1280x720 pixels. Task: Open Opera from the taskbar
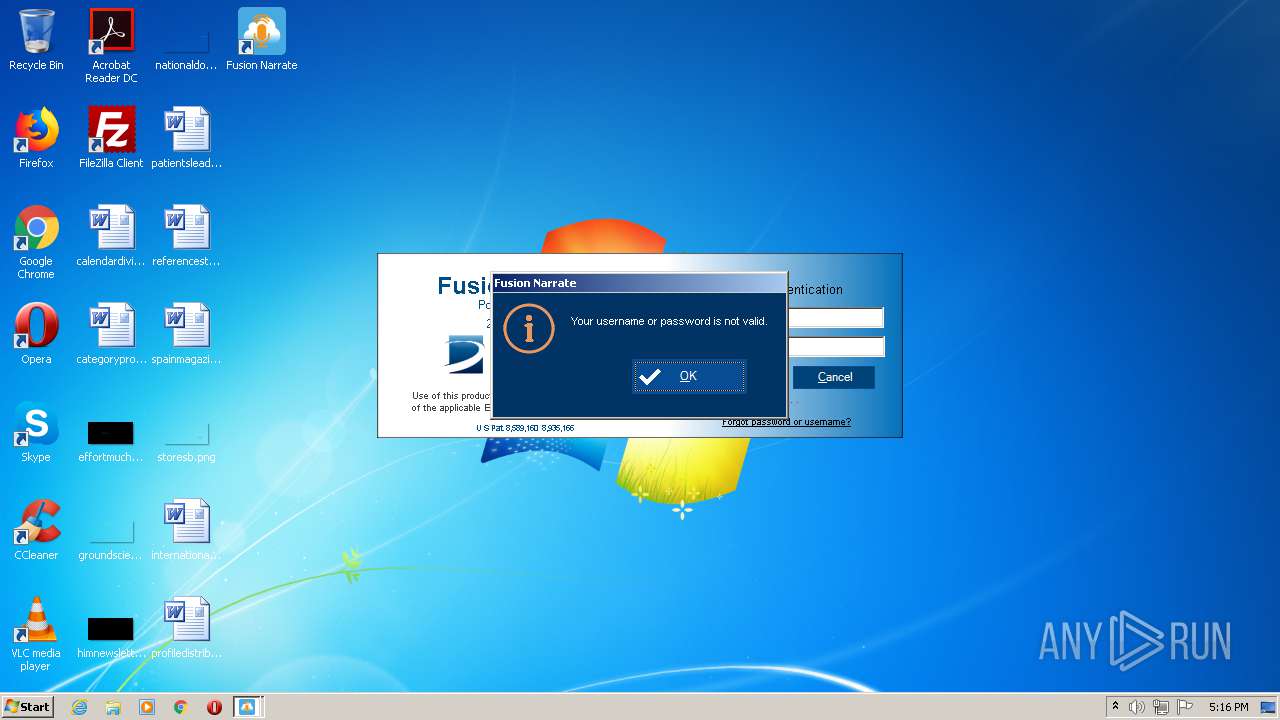(214, 707)
